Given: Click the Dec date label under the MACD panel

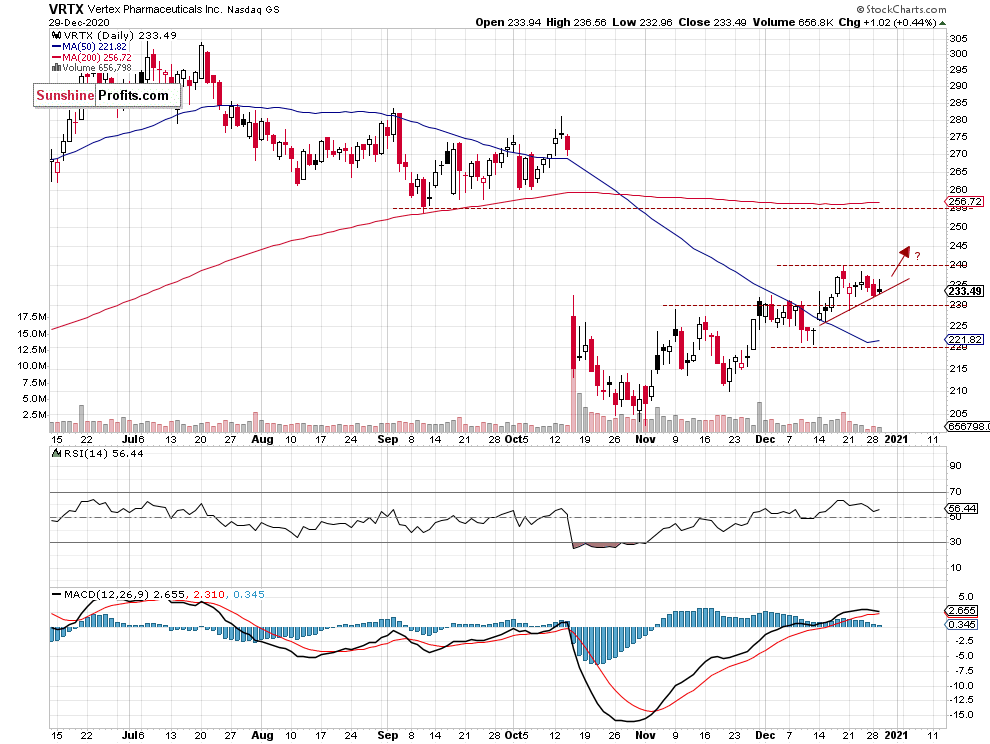Looking at the screenshot, I should tap(765, 735).
